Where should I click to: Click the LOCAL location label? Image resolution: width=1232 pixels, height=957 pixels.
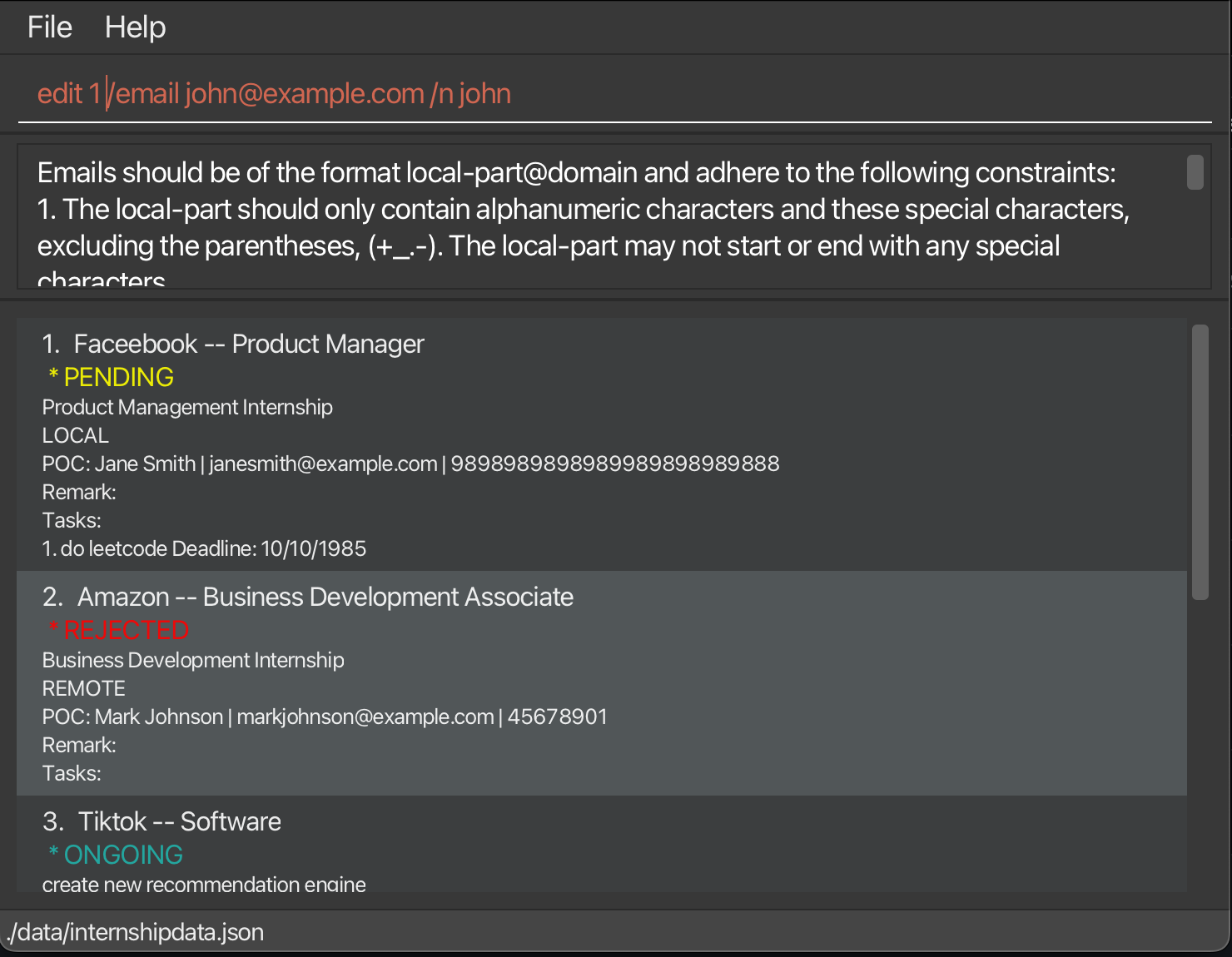75,435
